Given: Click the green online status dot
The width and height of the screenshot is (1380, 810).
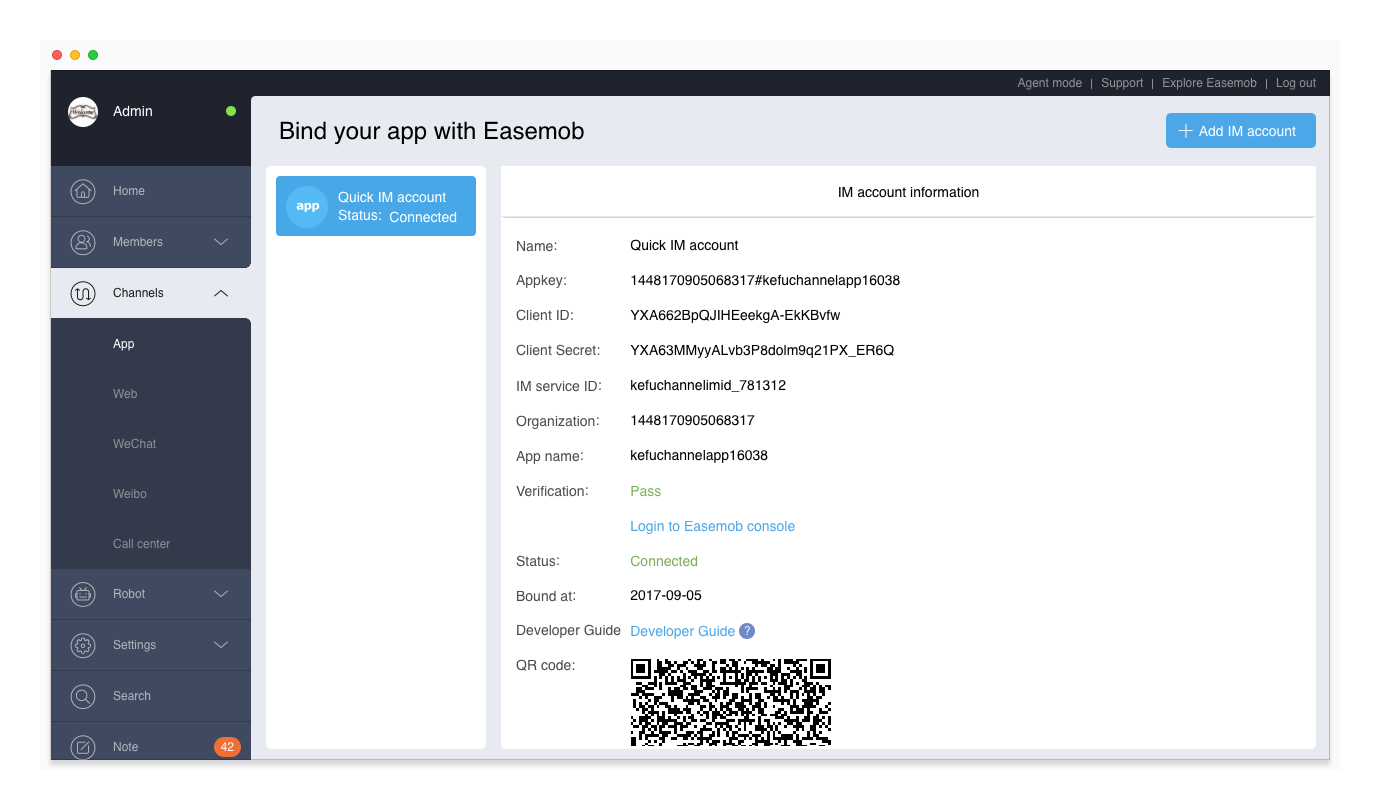Looking at the screenshot, I should pos(231,111).
